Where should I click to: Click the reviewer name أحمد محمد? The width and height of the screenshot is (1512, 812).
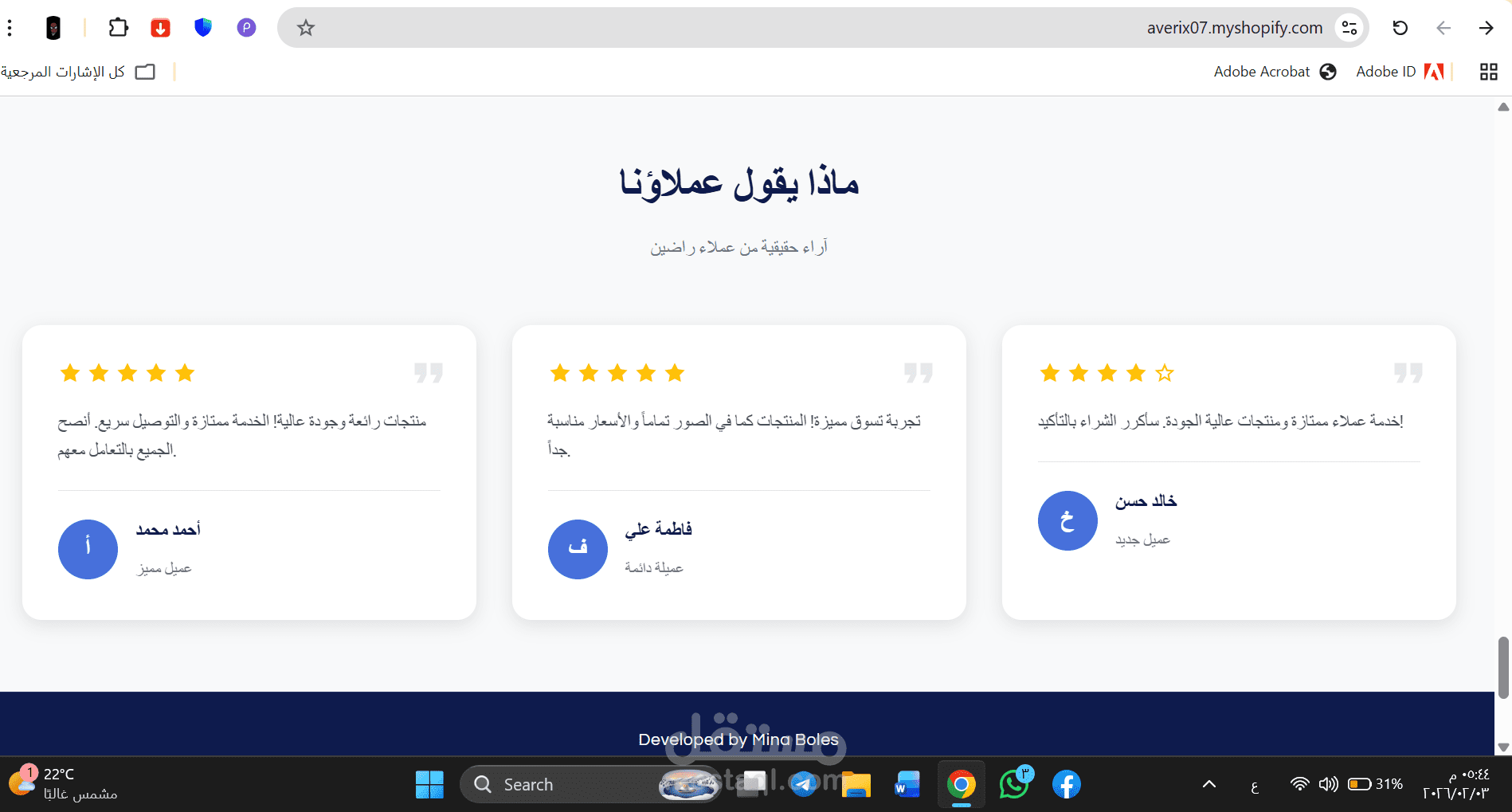(168, 529)
